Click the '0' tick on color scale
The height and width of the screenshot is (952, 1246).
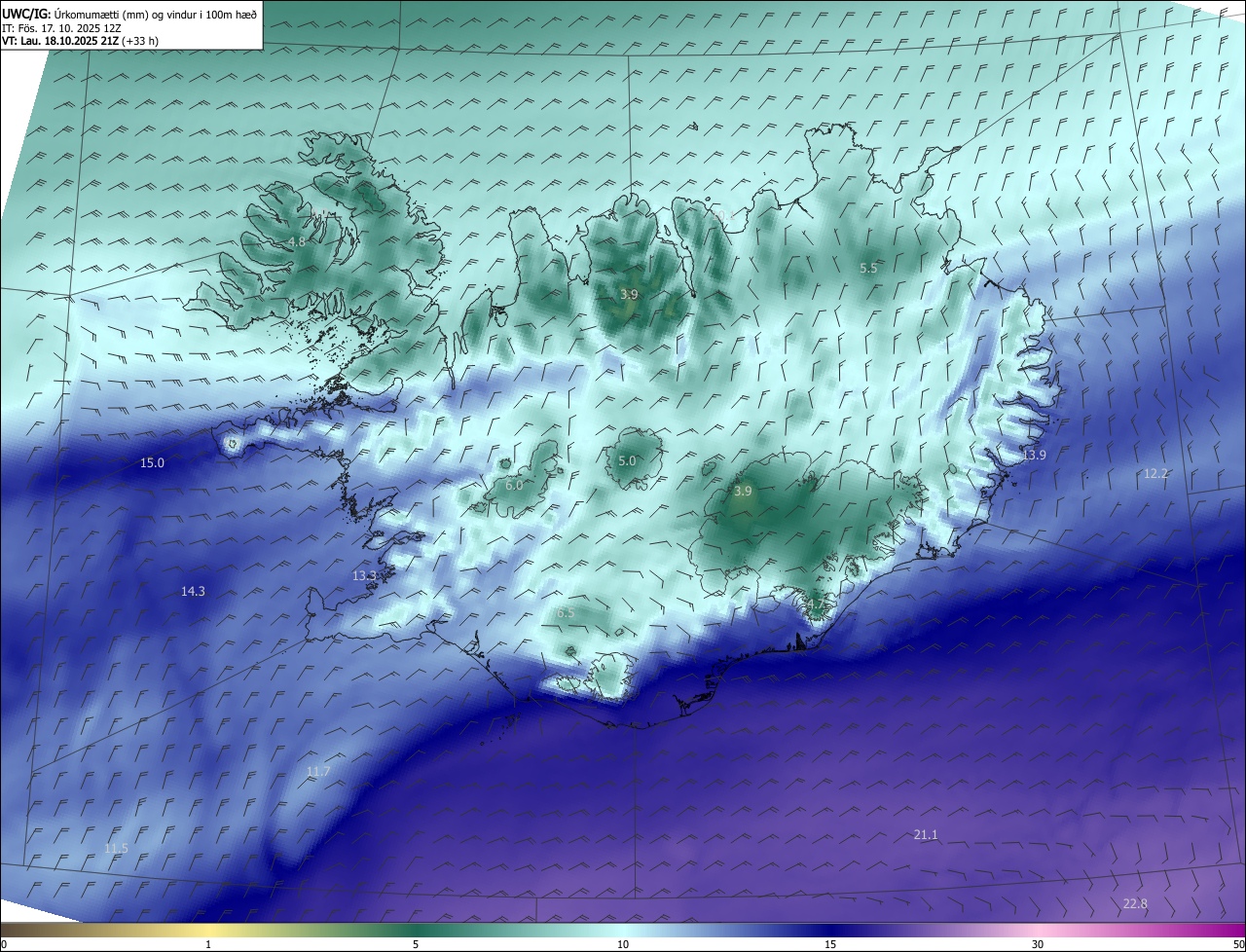click(x=4, y=945)
